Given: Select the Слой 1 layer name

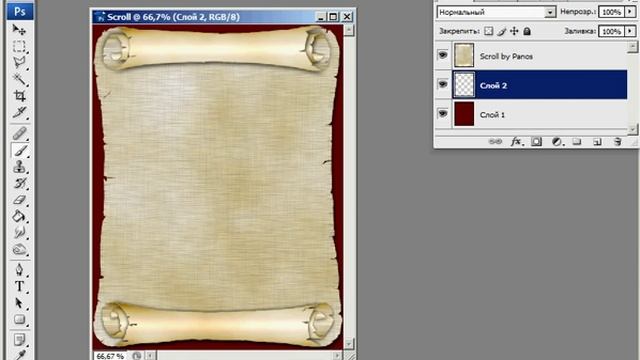Looking at the screenshot, I should (492, 115).
